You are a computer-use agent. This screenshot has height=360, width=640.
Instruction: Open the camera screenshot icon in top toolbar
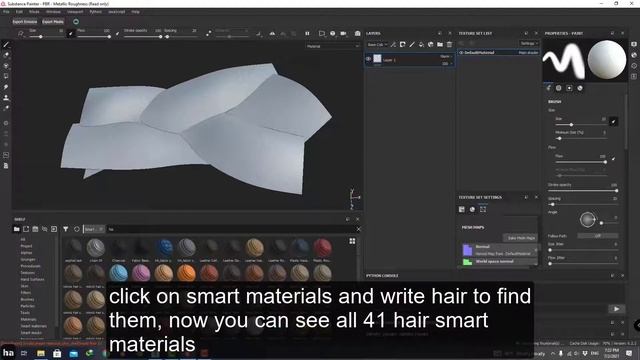click(358, 33)
